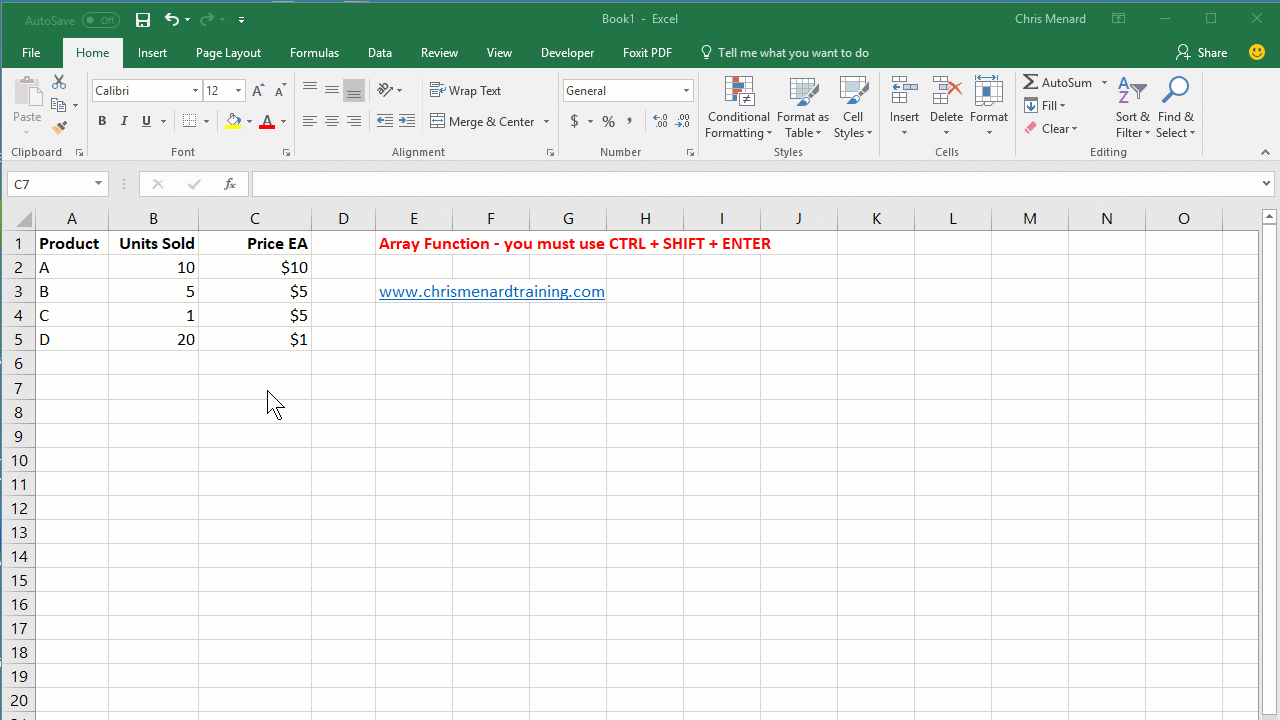Expand the AutoSum dropdown arrow
Screen dimensions: 1280x720
click(x=1105, y=83)
